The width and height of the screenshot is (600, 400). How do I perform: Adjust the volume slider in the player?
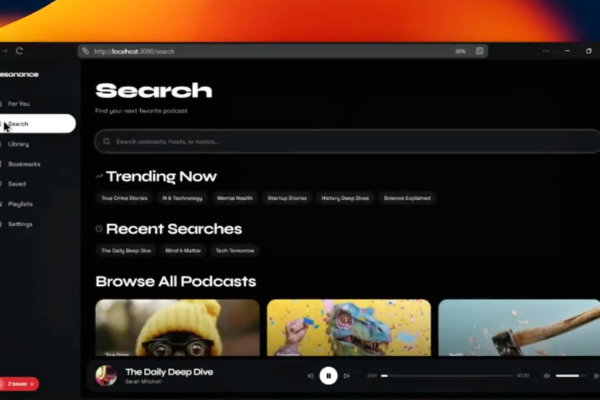[x=570, y=376]
